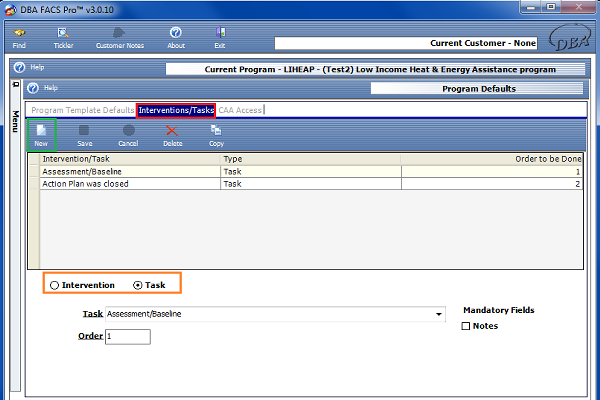
Task: Minimize the DBA FACS Pro window
Action: (x=531, y=7)
